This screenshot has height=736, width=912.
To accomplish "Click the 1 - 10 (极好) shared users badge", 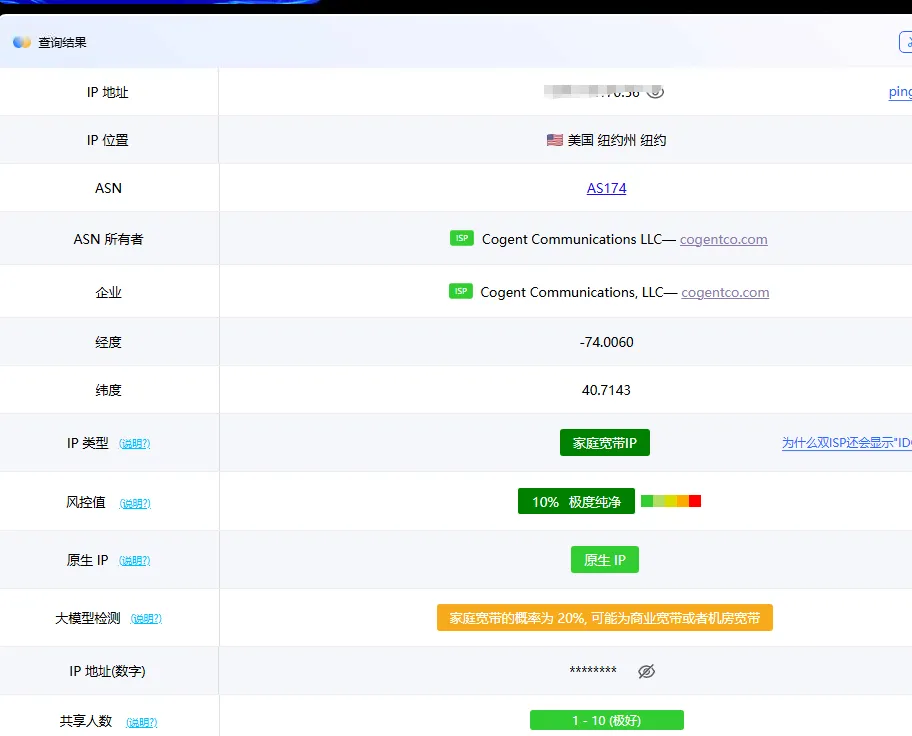I will 607,720.
